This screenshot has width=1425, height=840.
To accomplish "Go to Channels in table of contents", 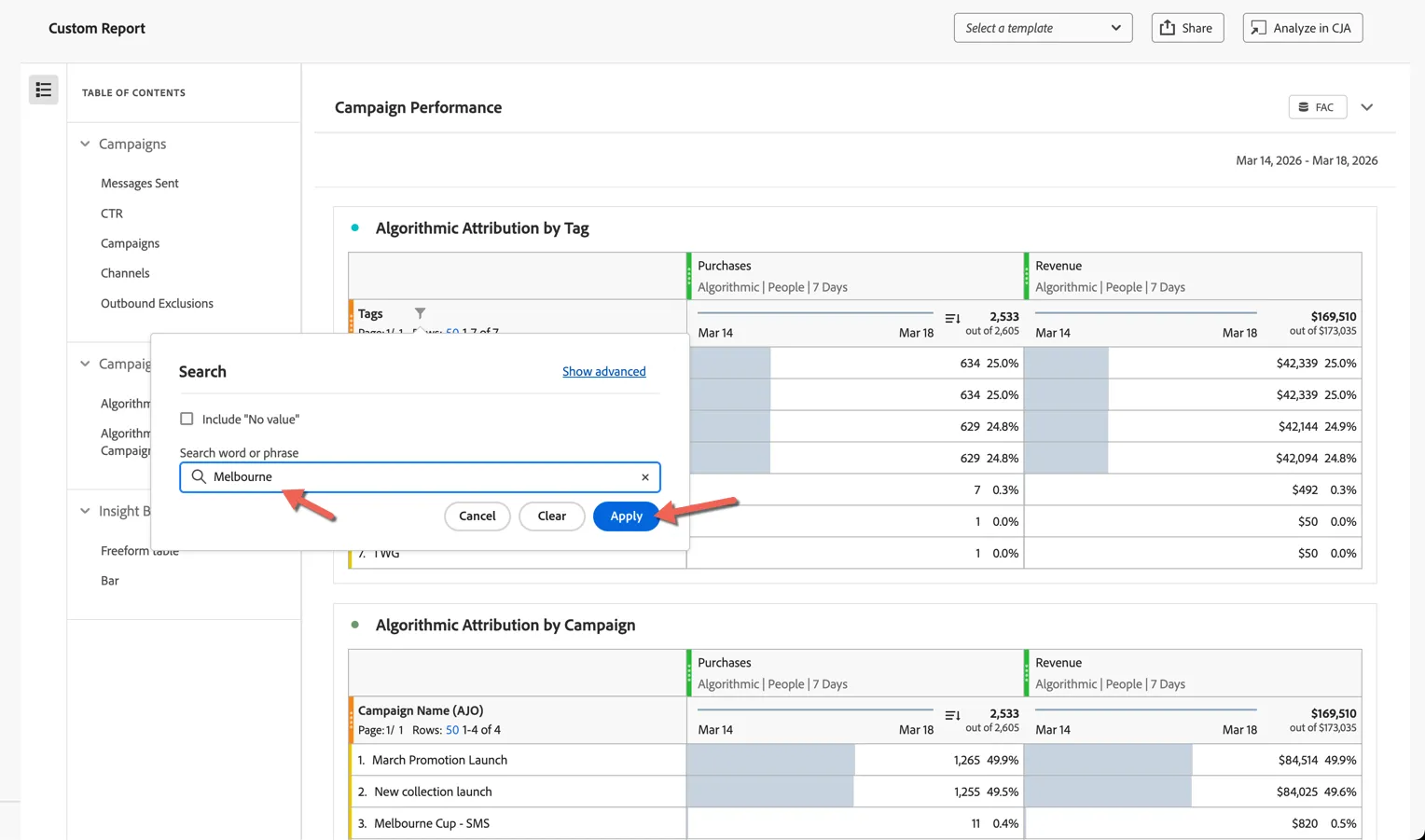I will pyautogui.click(x=125, y=273).
